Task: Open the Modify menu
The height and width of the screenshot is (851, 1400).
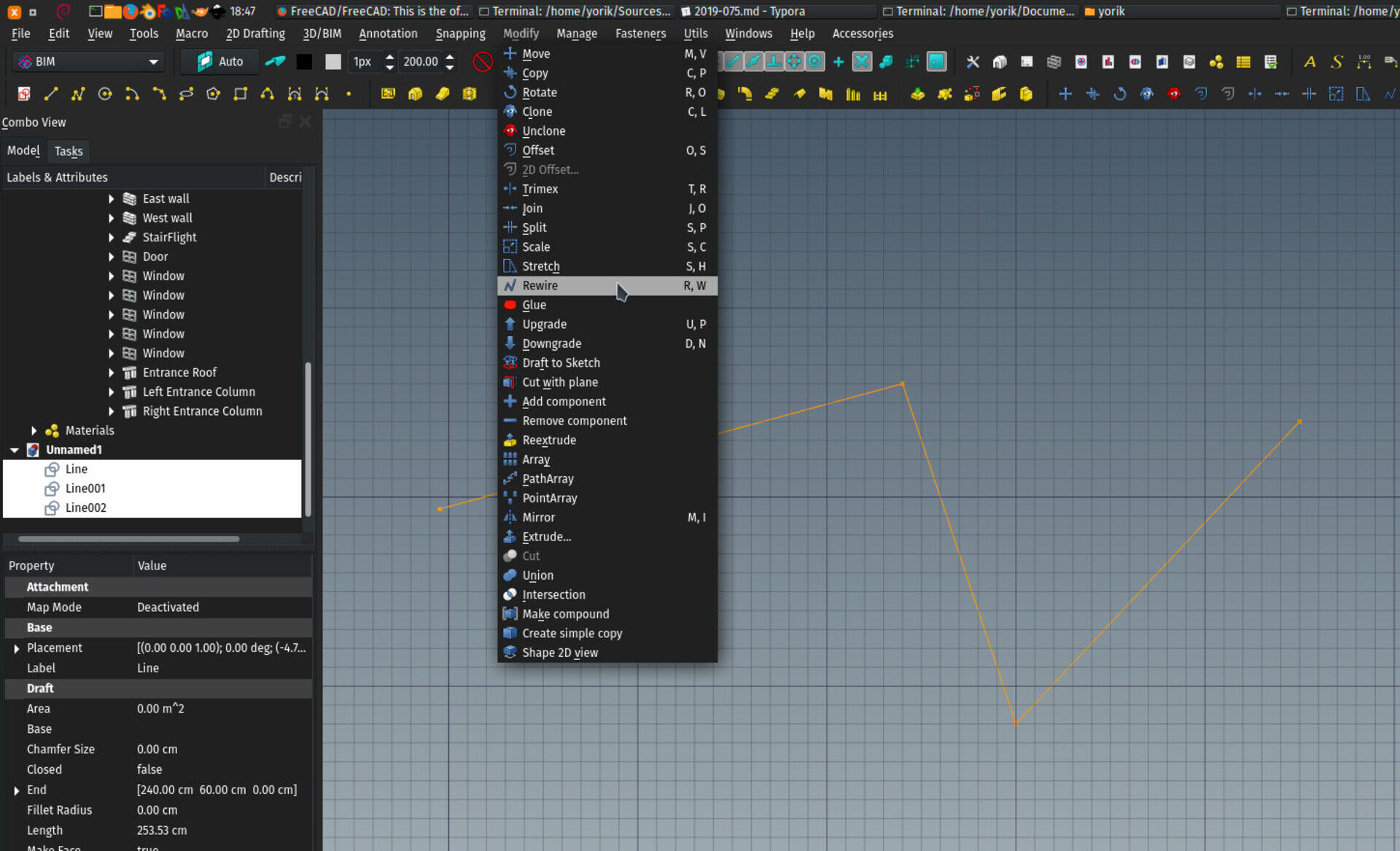Action: tap(520, 33)
